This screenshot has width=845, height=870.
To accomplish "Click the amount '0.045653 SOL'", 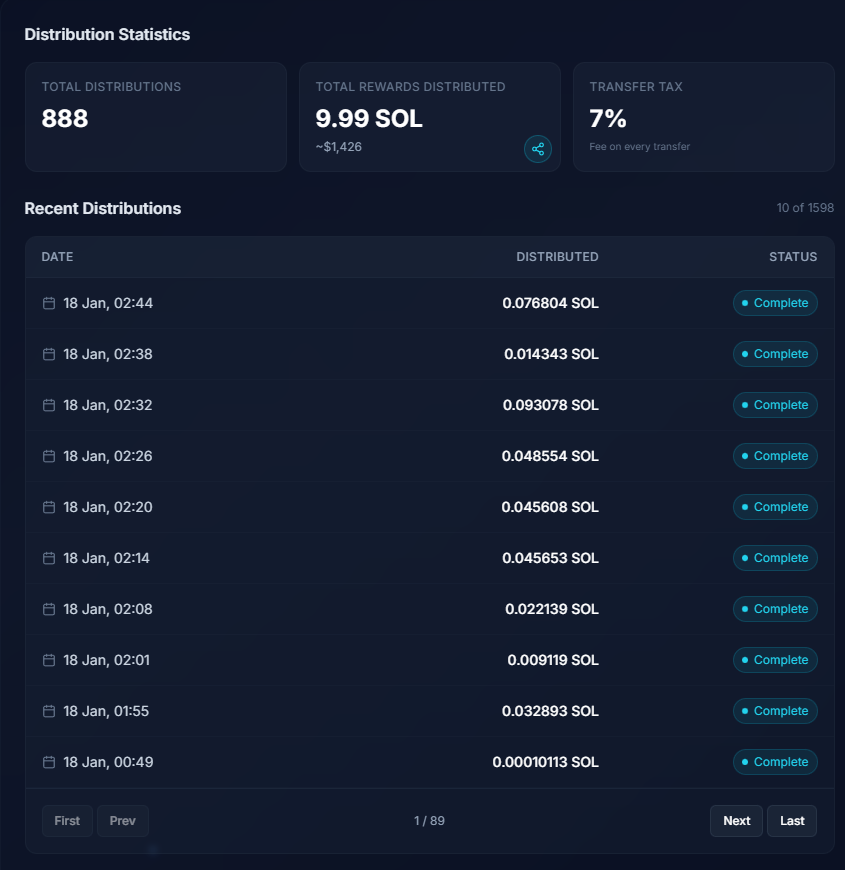I will pyautogui.click(x=550, y=558).
